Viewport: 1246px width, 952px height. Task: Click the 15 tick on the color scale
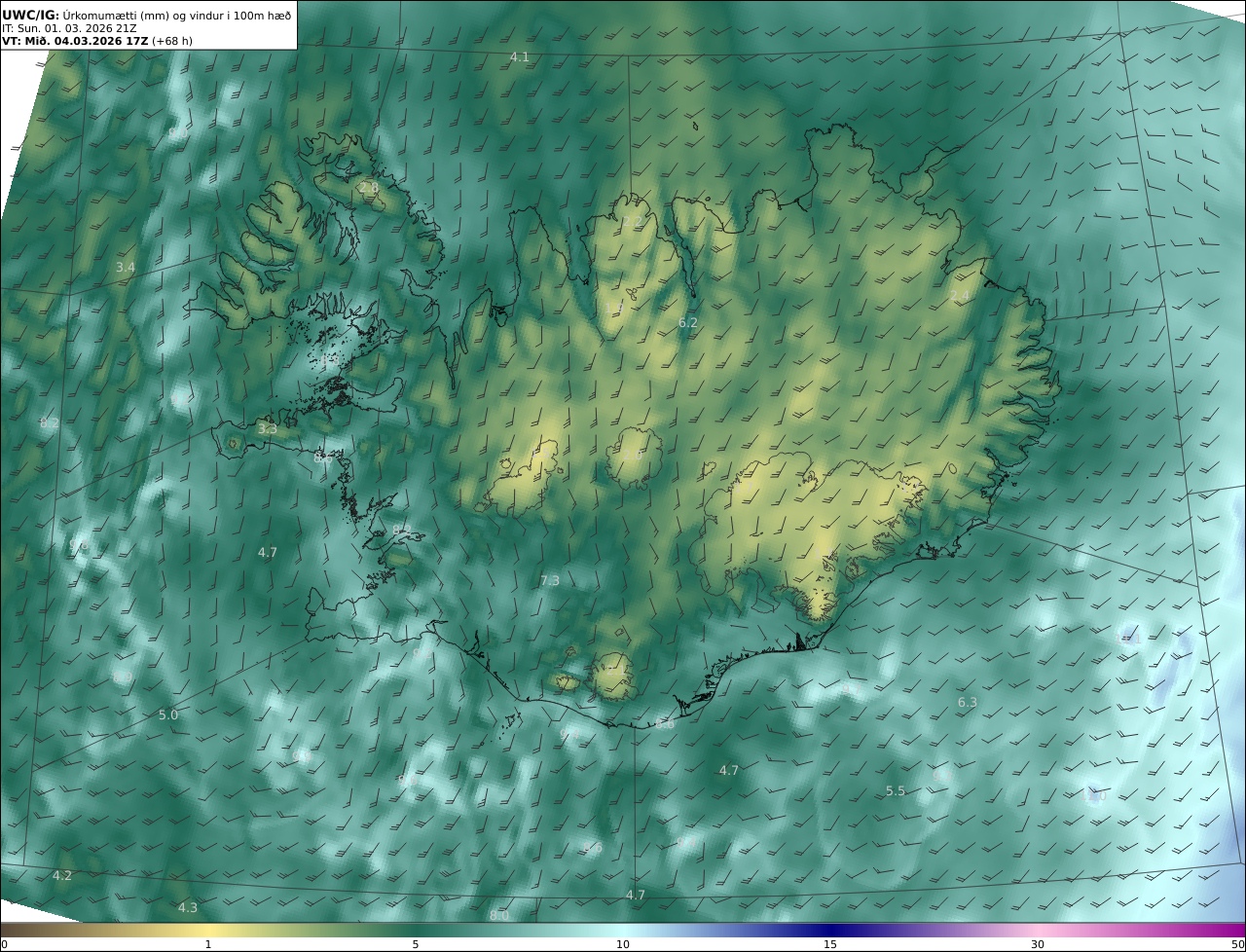(830, 944)
